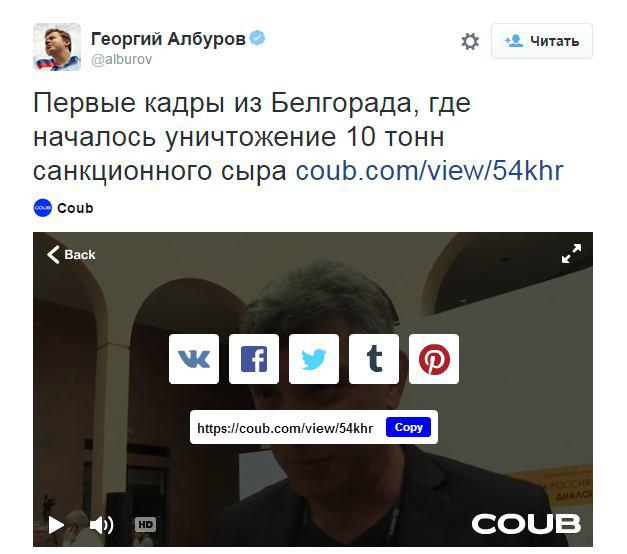The width and height of the screenshot is (627, 554).
Task: Open the @alburov handle
Action: coord(122,60)
